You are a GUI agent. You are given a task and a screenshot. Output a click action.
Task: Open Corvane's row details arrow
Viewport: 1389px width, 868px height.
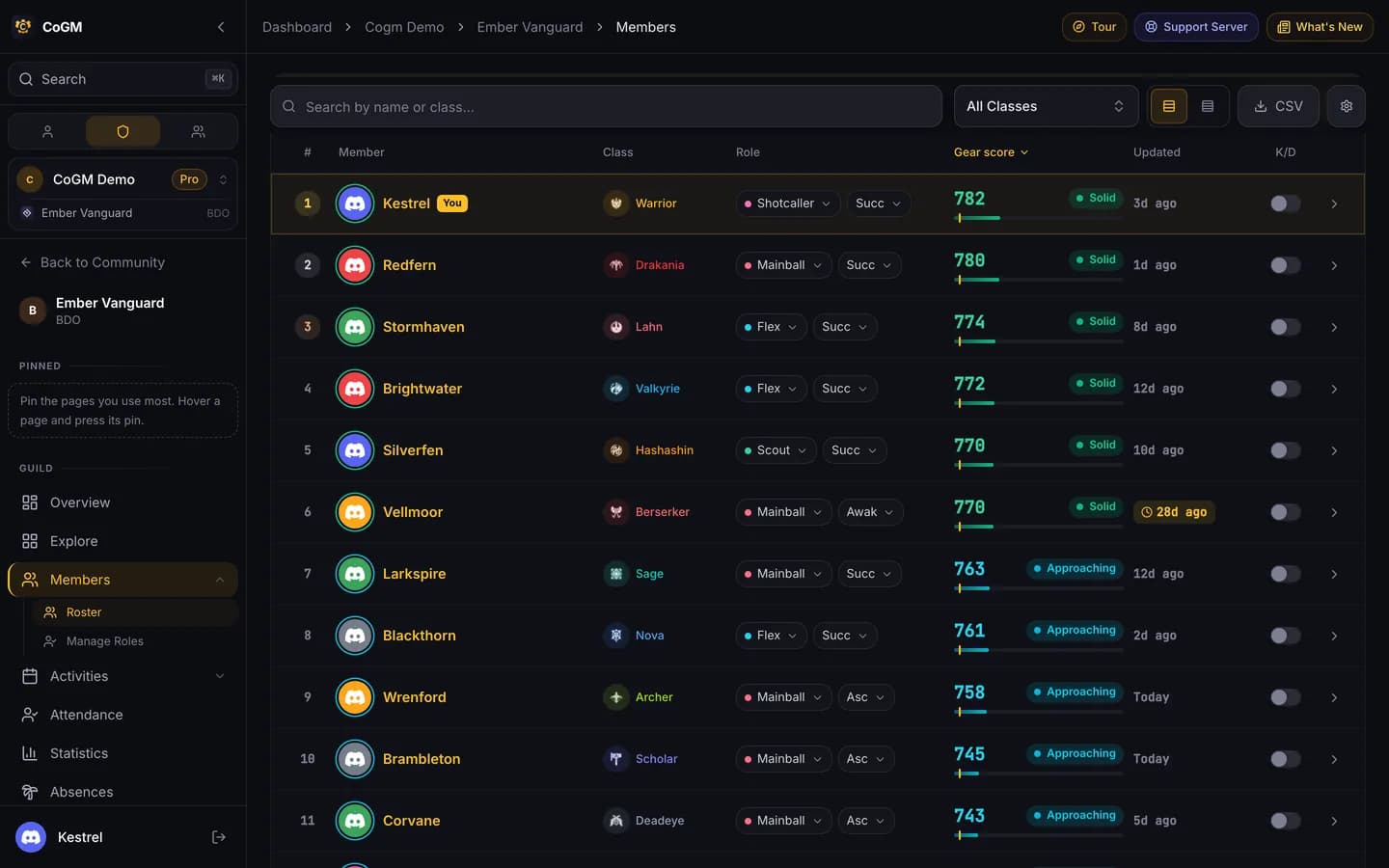tap(1334, 821)
